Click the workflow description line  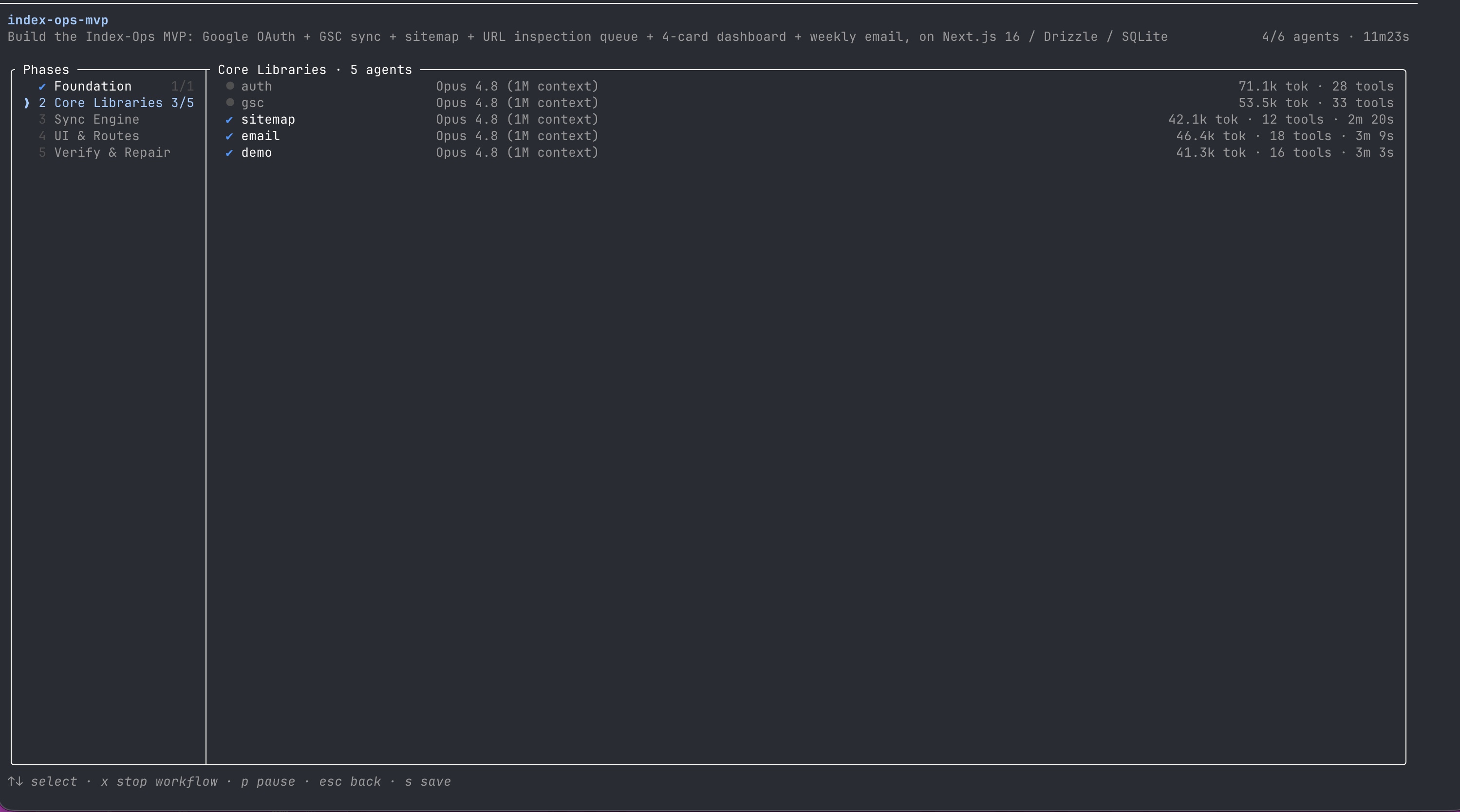588,37
